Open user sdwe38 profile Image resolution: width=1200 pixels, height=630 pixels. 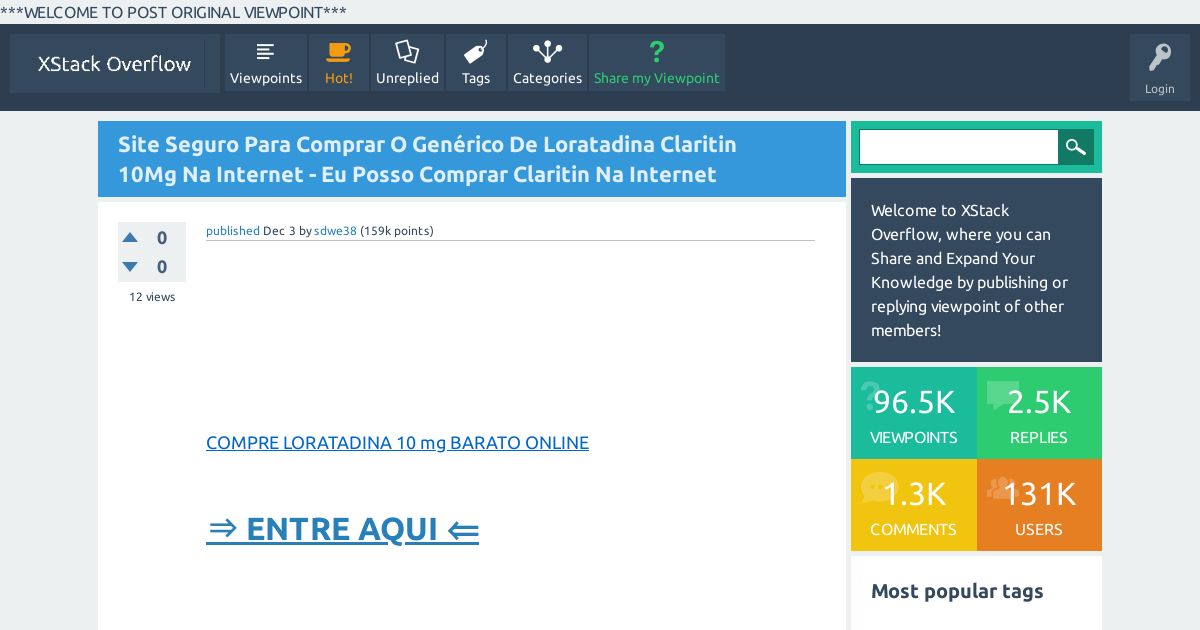coord(335,231)
